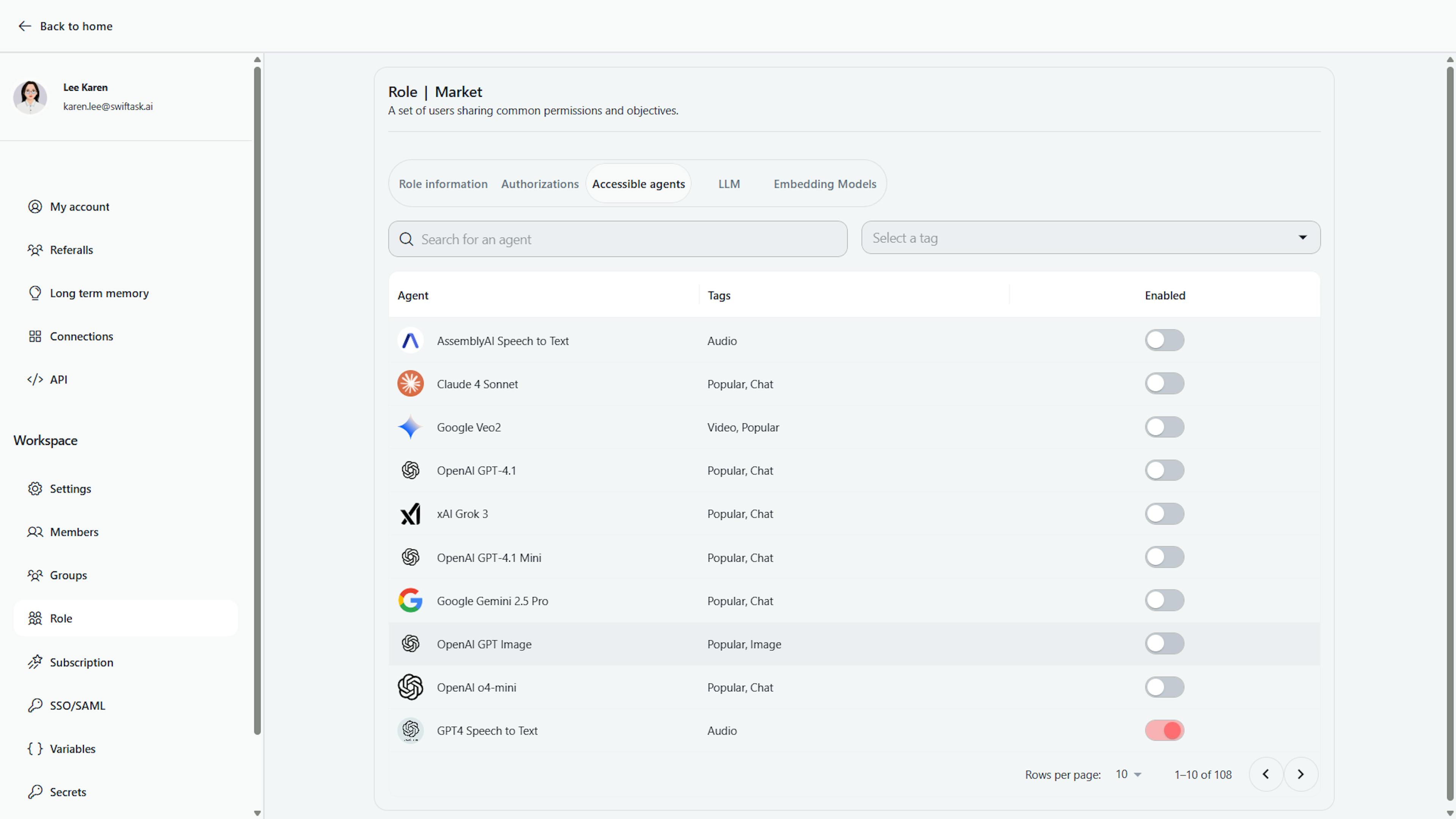Screen dimensions: 1456x819
Task: Turn on OpenAI GPT-4.1 switch
Action: click(1164, 470)
